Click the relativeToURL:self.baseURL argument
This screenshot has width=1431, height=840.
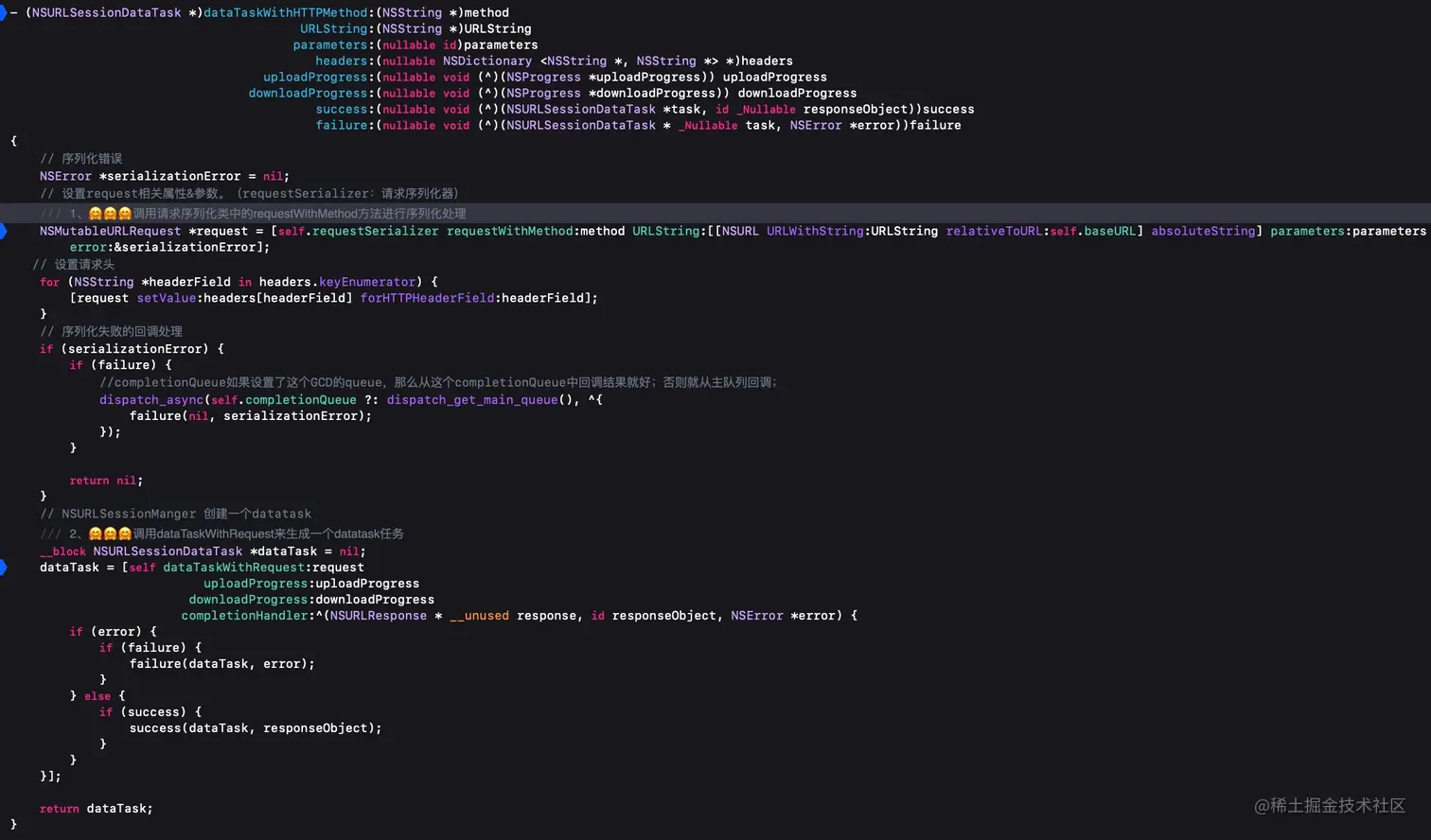click(1045, 231)
